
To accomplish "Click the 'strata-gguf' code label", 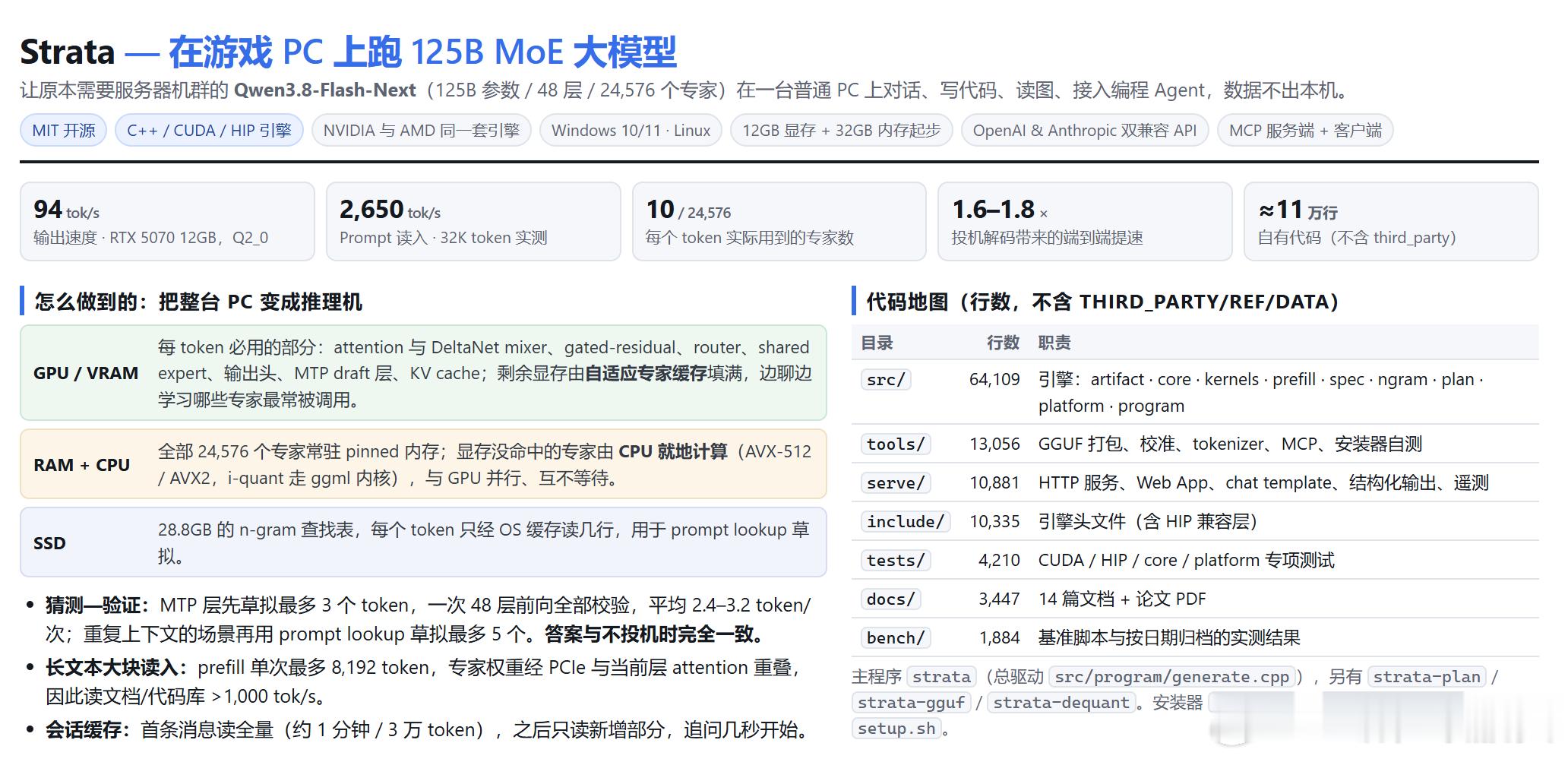I will [911, 702].
